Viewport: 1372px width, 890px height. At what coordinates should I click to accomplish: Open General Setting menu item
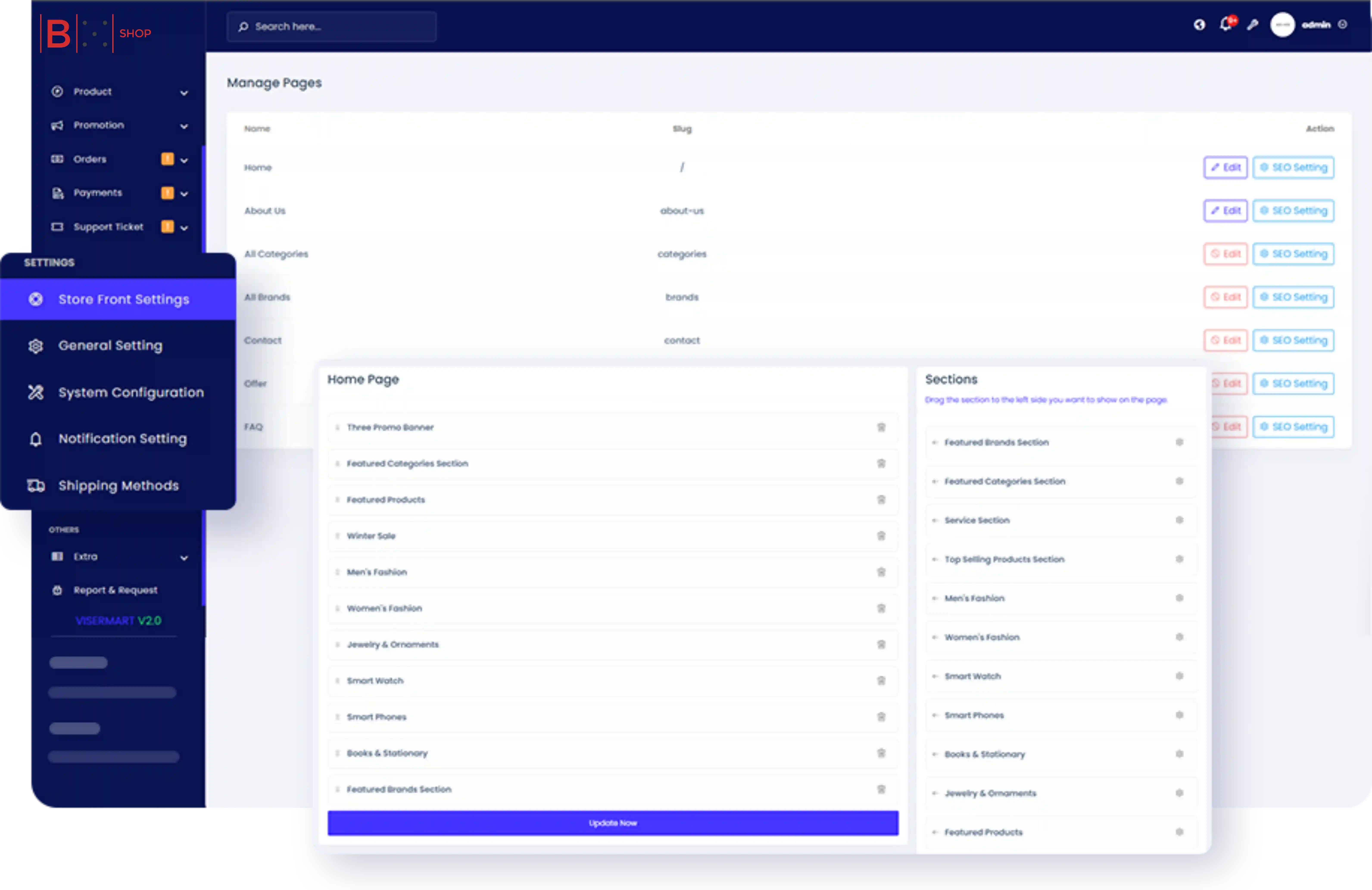pyautogui.click(x=110, y=345)
